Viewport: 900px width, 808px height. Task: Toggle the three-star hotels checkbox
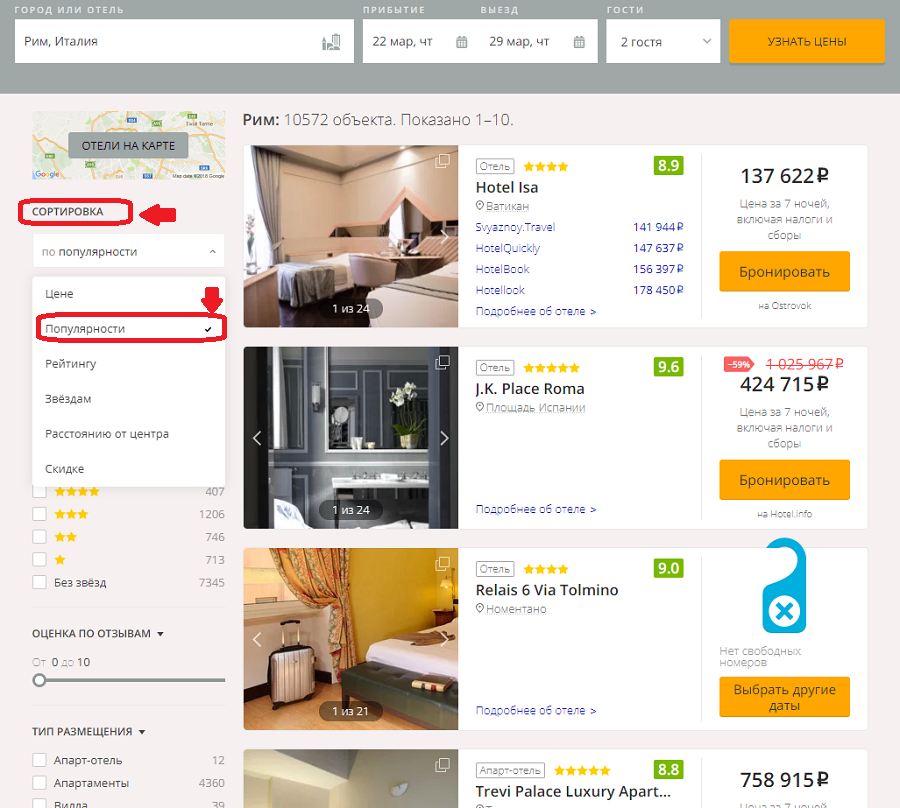(40, 514)
